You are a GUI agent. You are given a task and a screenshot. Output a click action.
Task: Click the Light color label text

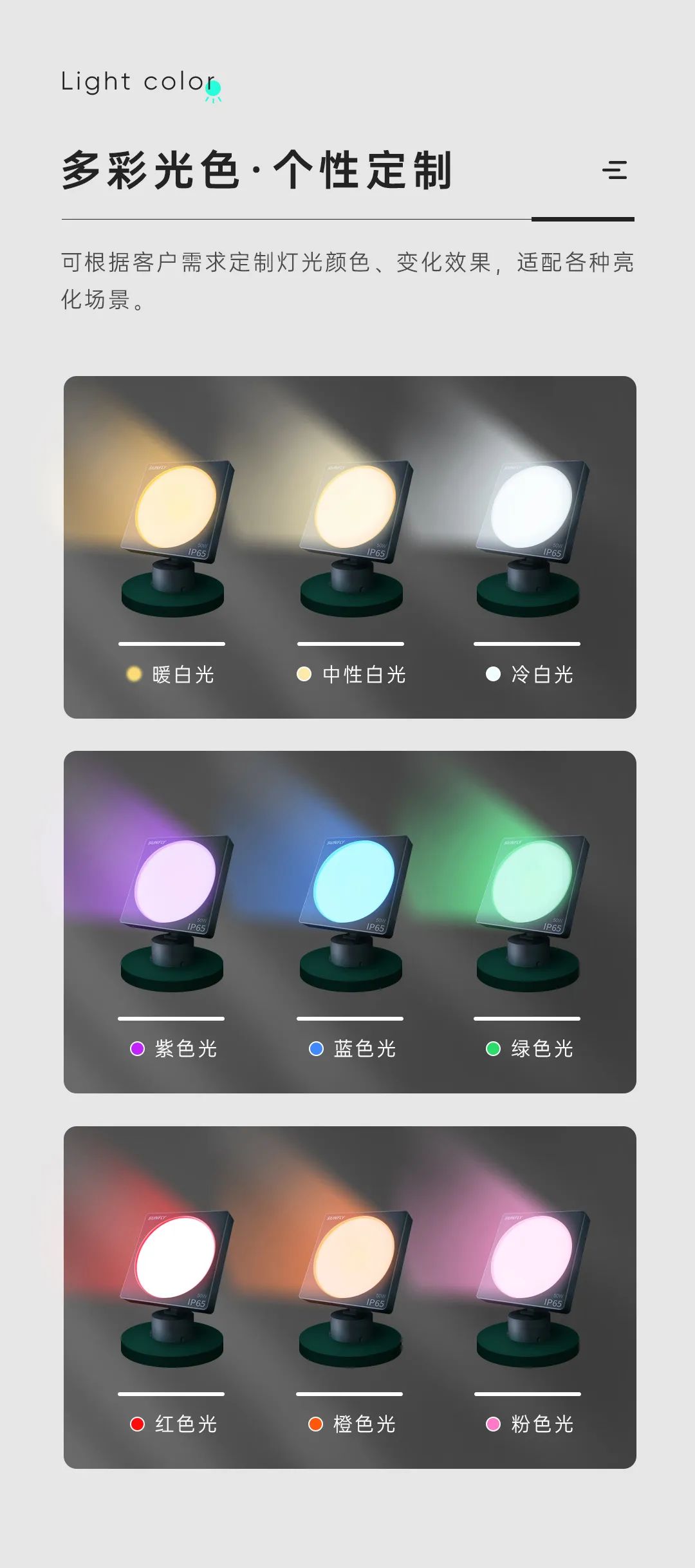click(138, 82)
